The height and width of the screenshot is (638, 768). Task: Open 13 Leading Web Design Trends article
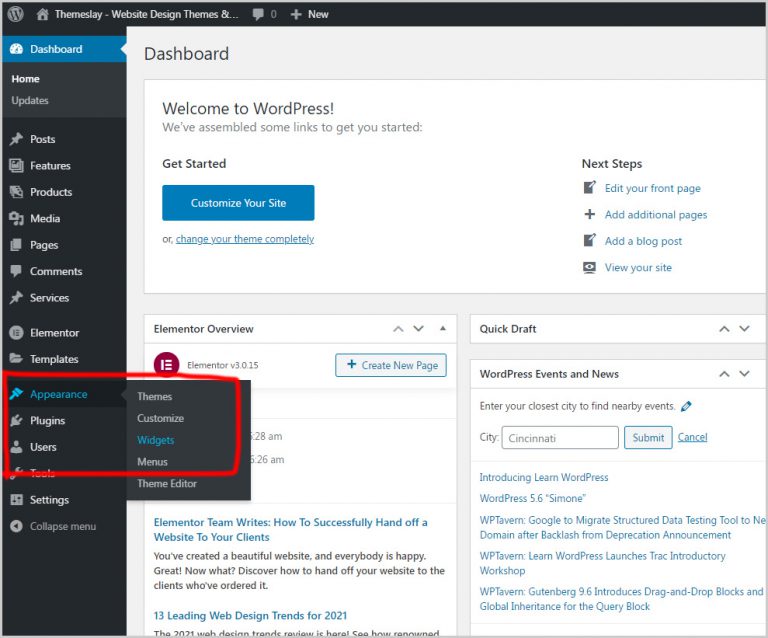[250, 615]
